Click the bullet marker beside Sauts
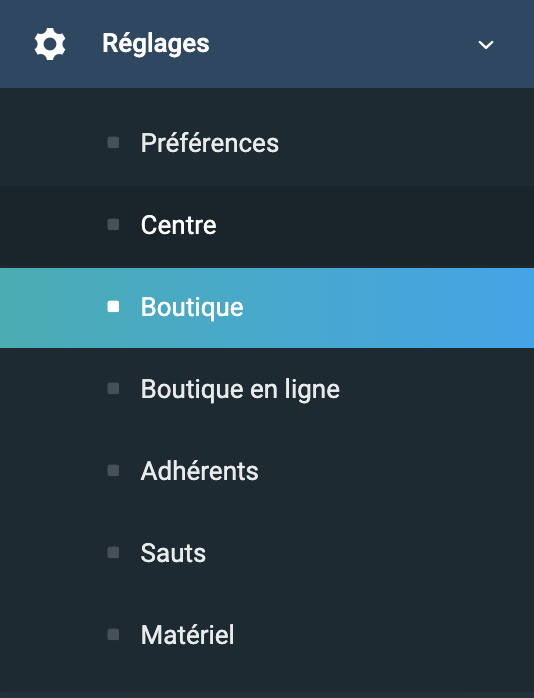534x698 pixels. tap(113, 552)
